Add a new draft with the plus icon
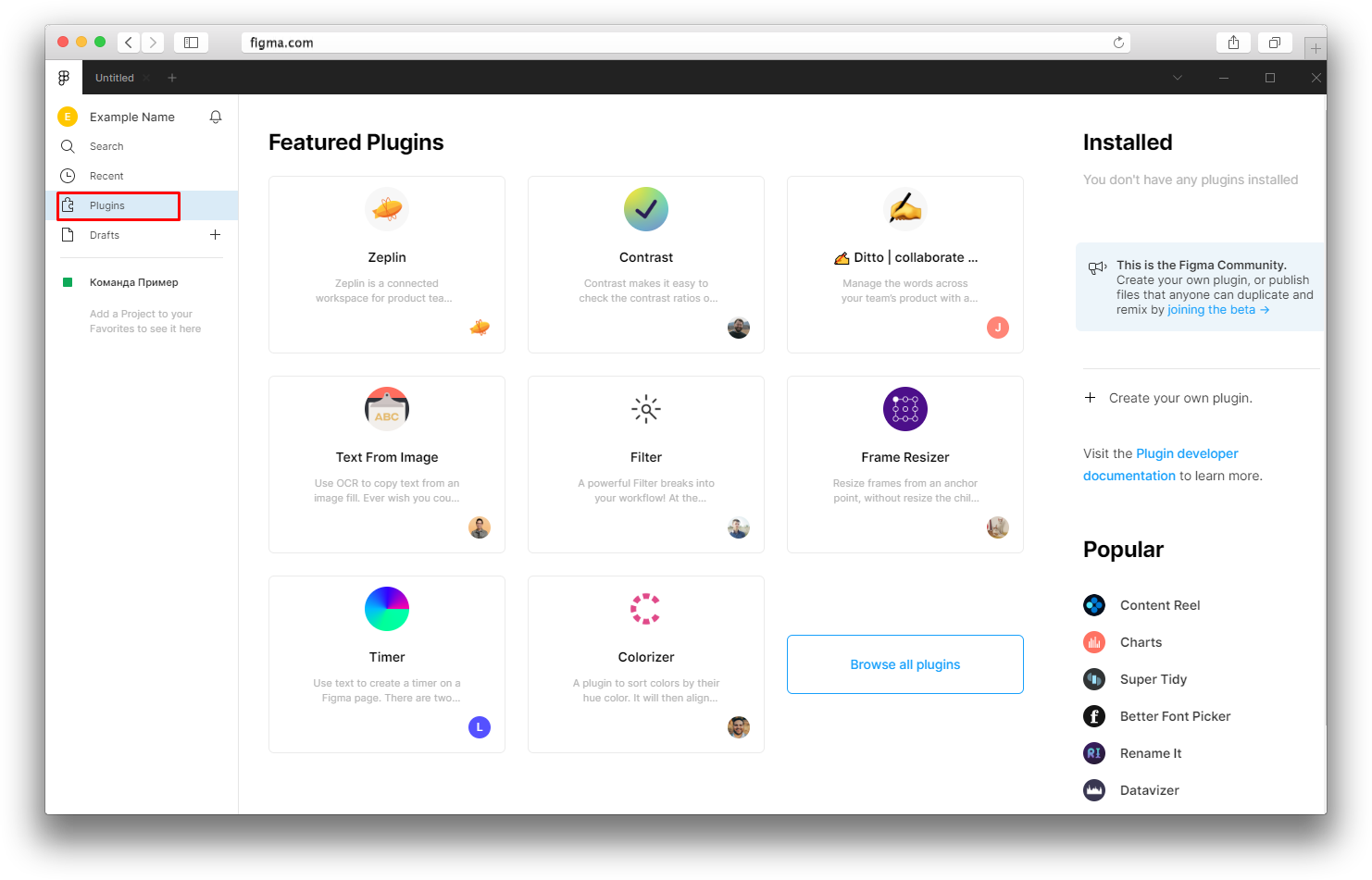The width and height of the screenshot is (1372, 880). (216, 235)
